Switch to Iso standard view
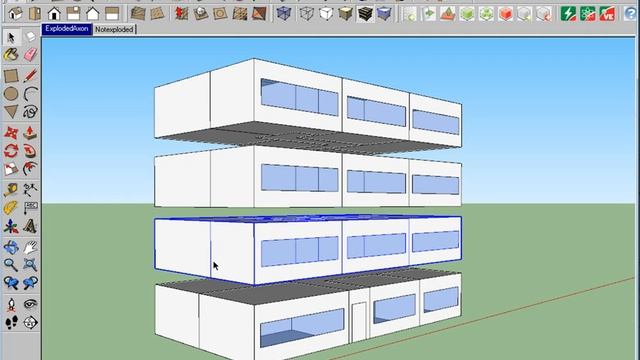640x360 pixels. 16,13
